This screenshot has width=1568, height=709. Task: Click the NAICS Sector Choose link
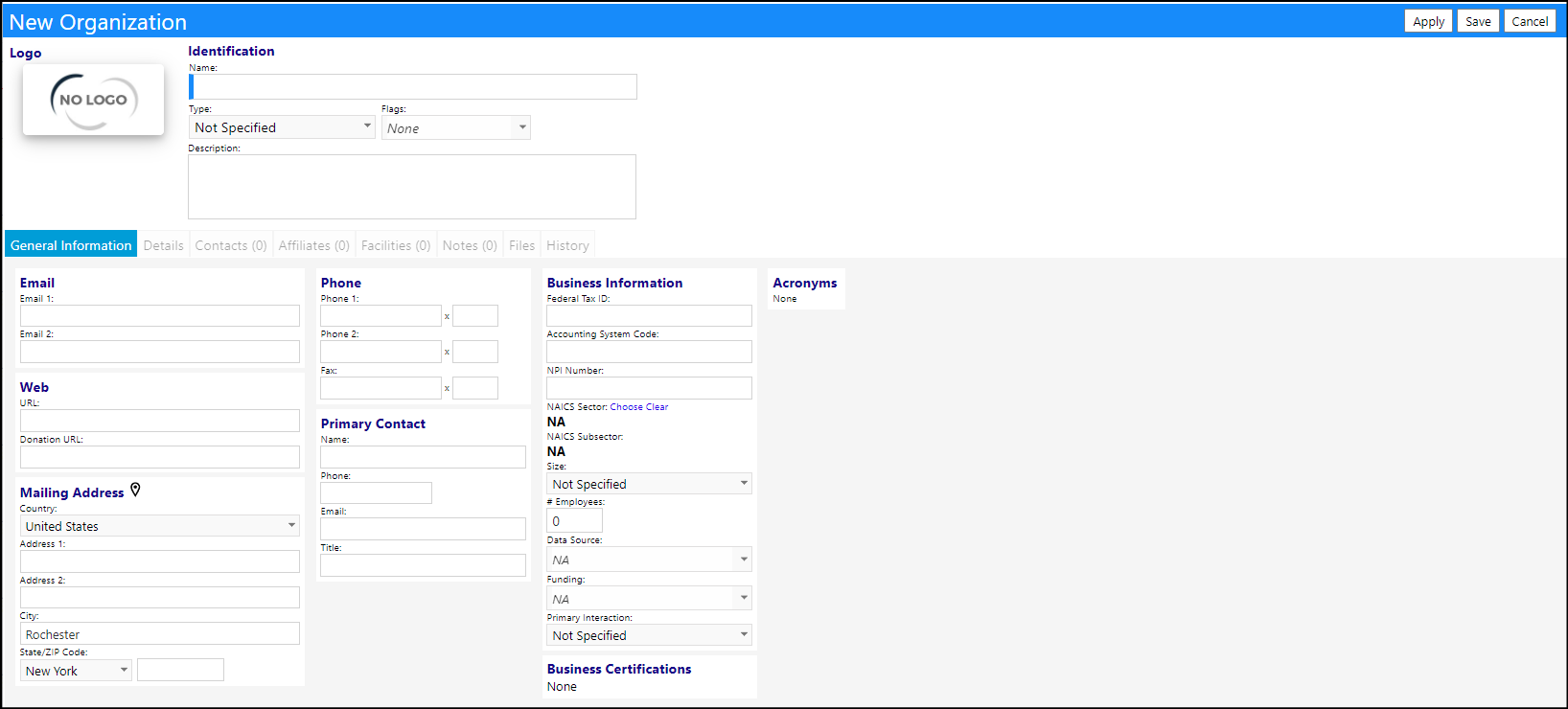[627, 407]
